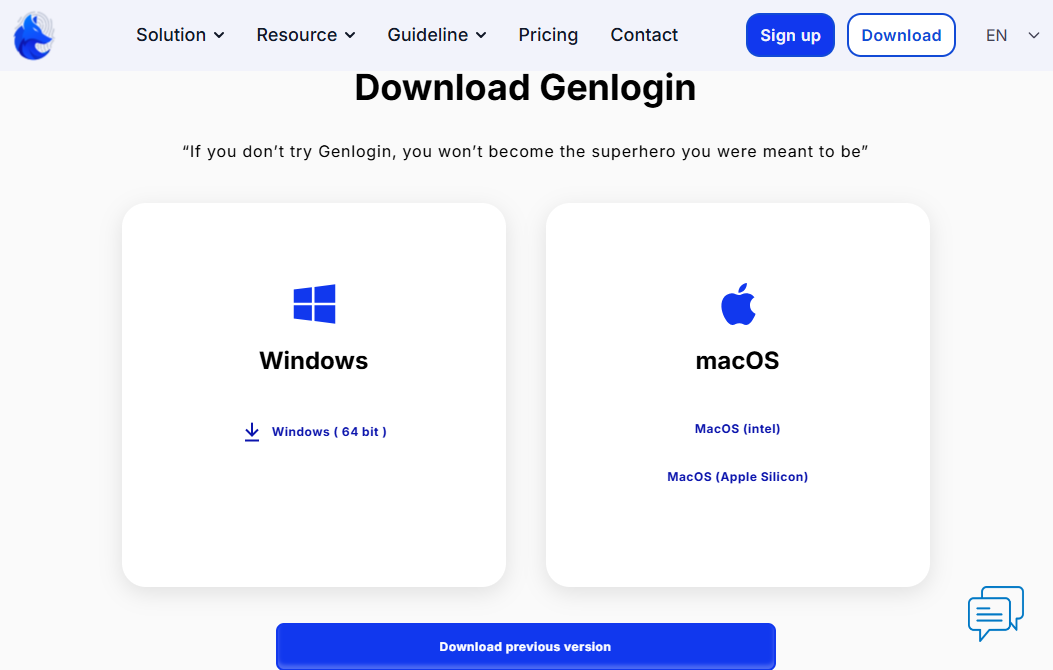The image size is (1053, 670).
Task: Open the chat support widget
Action: coord(995,613)
